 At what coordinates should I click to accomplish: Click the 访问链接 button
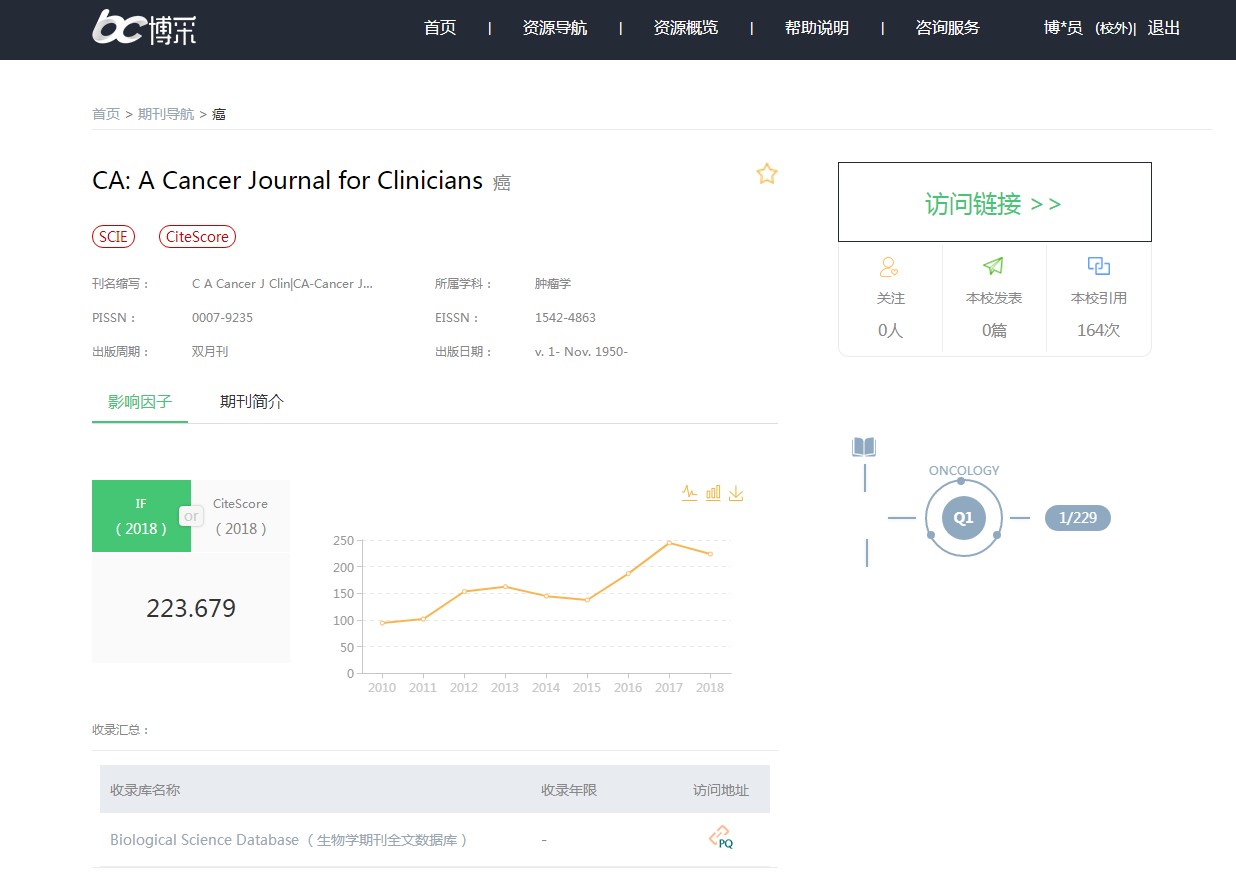pyautogui.click(x=994, y=203)
